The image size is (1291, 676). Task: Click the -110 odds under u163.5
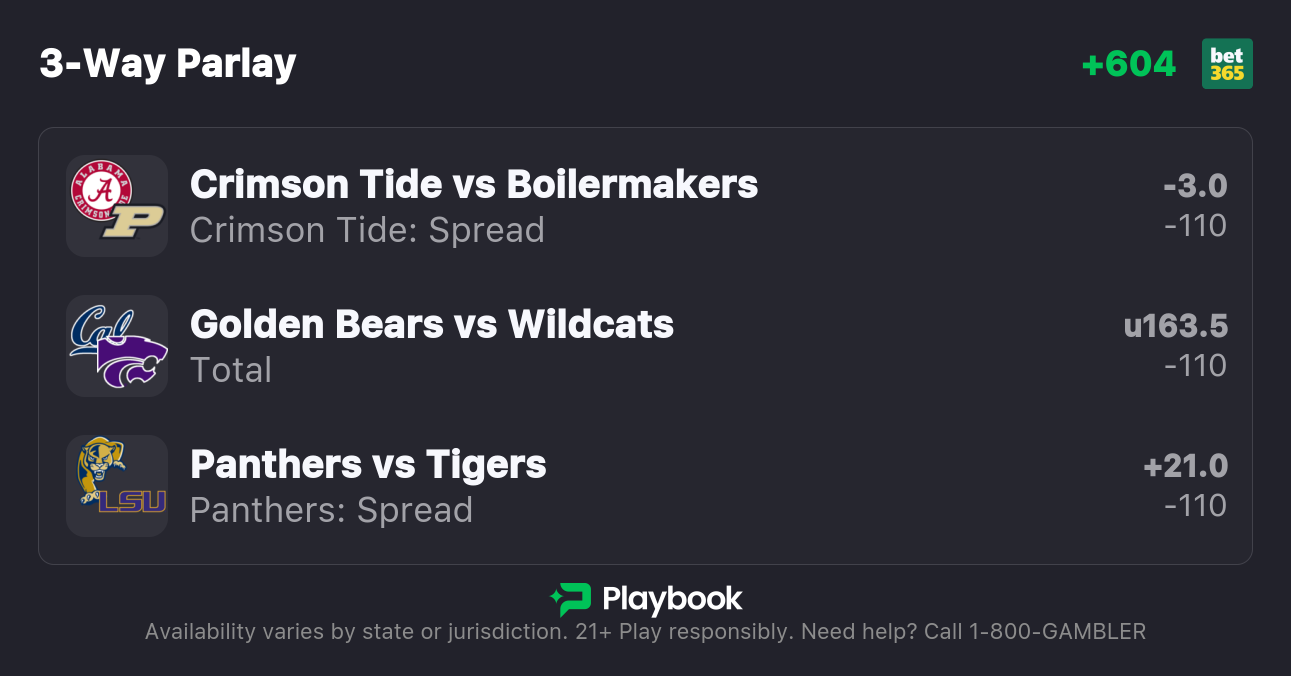(x=1195, y=366)
